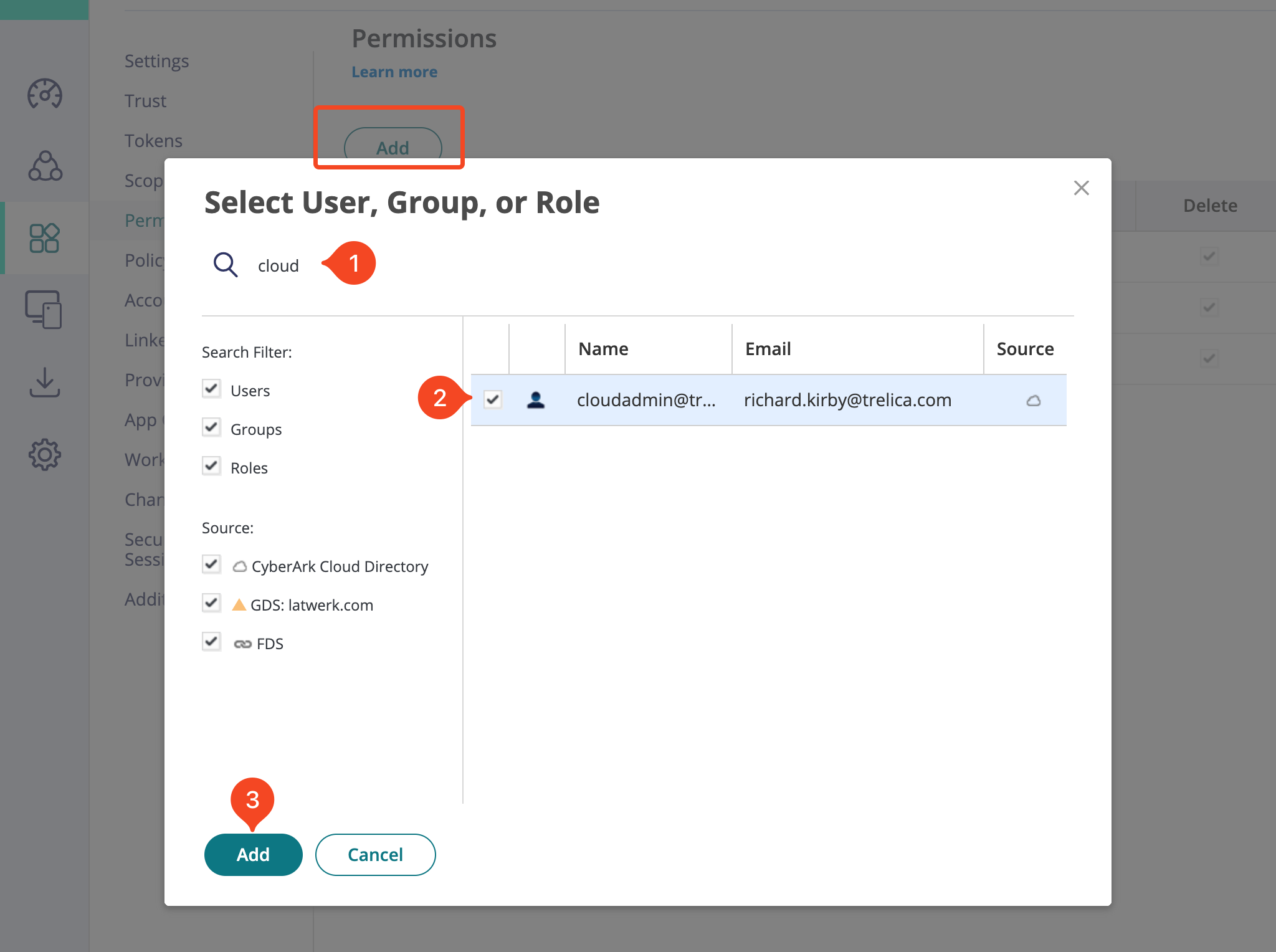This screenshot has width=1276, height=952.
Task: Select the apps grid icon in sidebar
Action: (44, 238)
